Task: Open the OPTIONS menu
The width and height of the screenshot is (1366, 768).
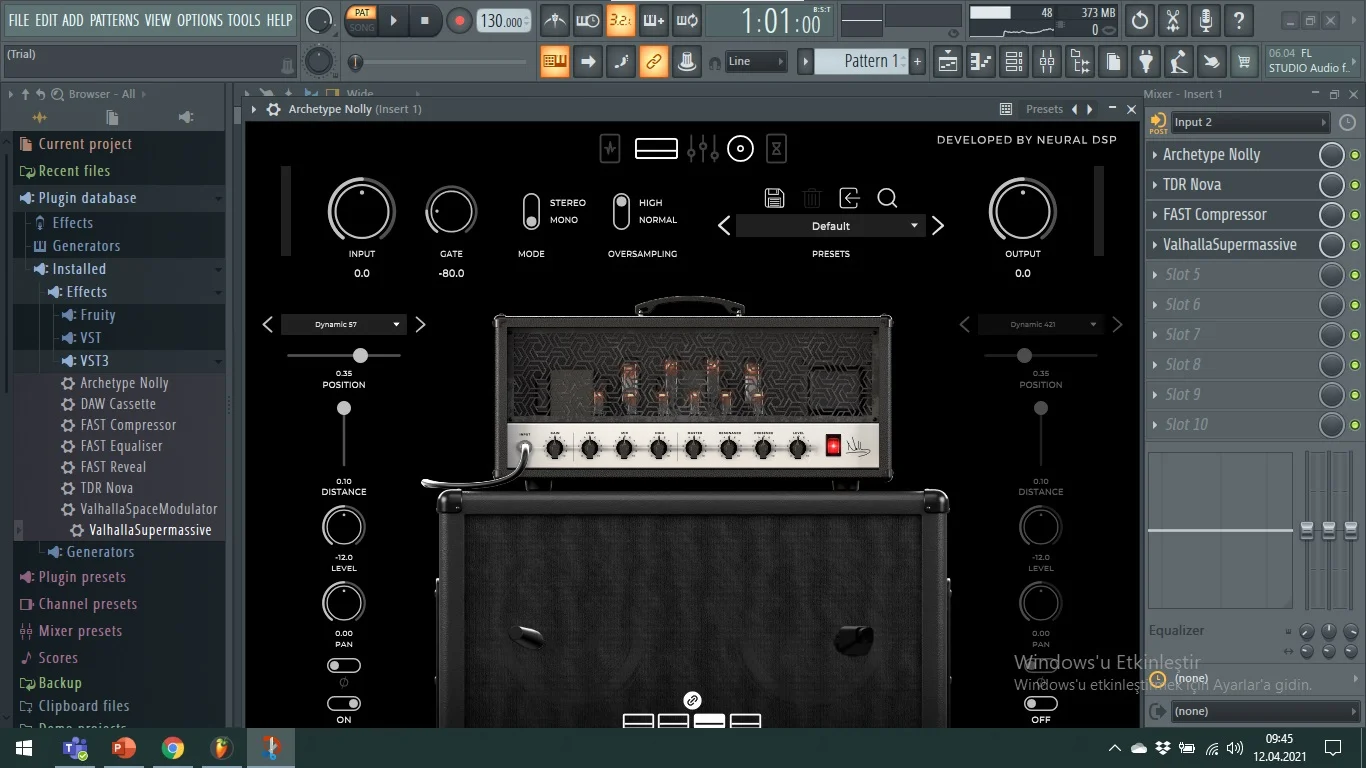Action: [x=200, y=20]
